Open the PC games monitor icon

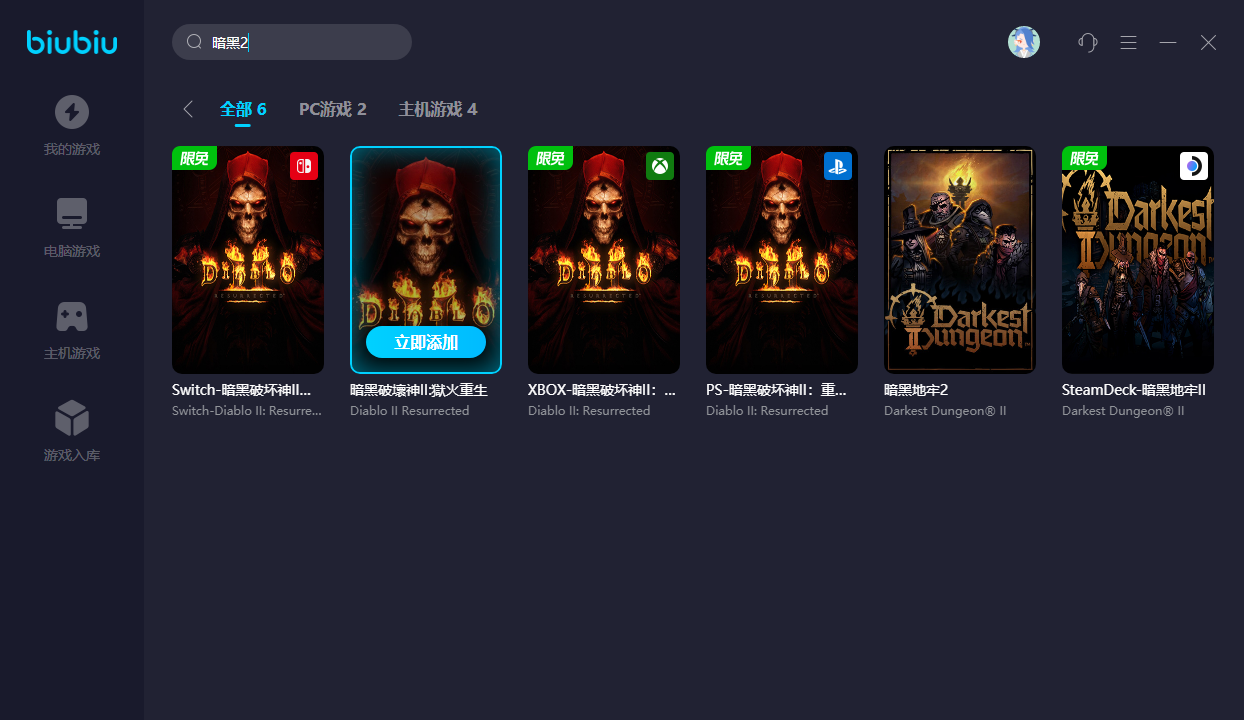tap(72, 214)
